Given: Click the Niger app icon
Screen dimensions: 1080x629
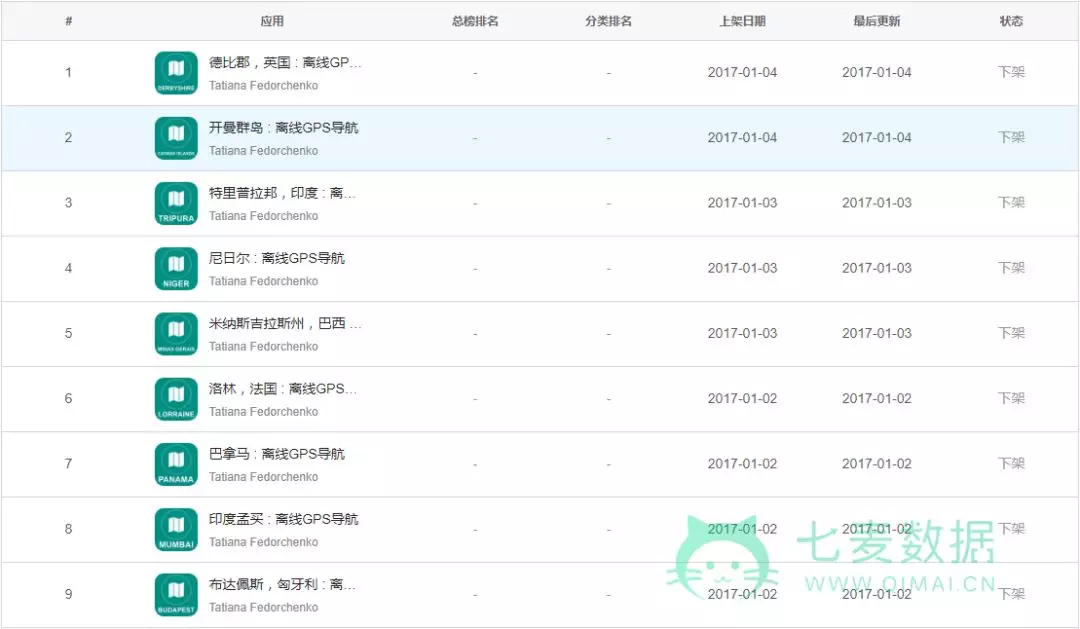Looking at the screenshot, I should point(176,268).
